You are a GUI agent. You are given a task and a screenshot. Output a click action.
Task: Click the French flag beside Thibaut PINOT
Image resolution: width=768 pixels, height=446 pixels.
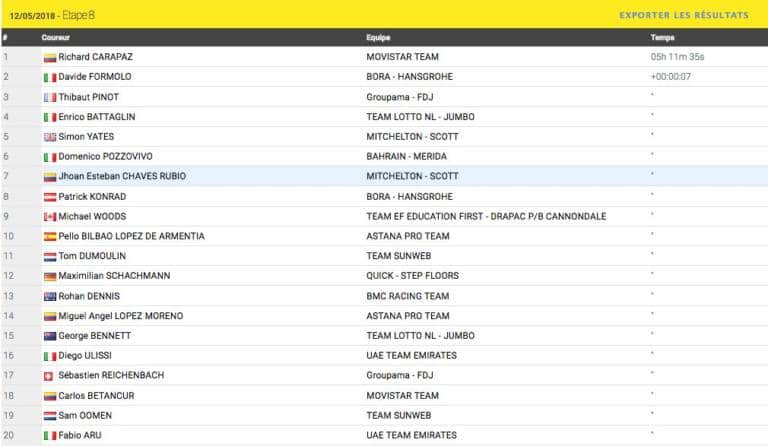click(x=50, y=97)
